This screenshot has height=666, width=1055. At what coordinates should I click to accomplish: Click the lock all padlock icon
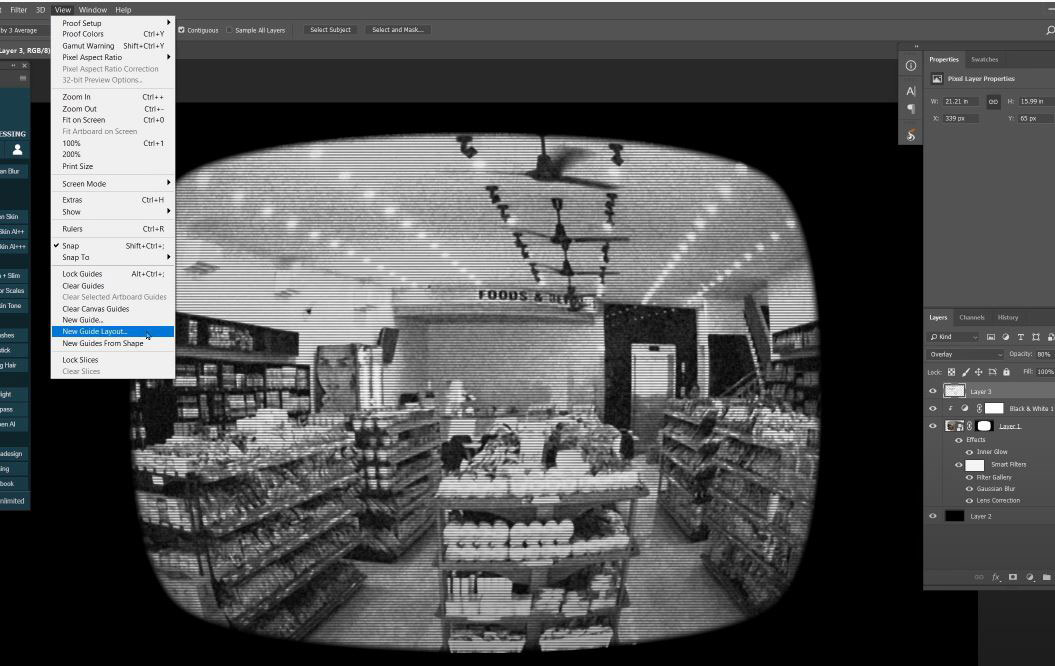pyautogui.click(x=1007, y=372)
